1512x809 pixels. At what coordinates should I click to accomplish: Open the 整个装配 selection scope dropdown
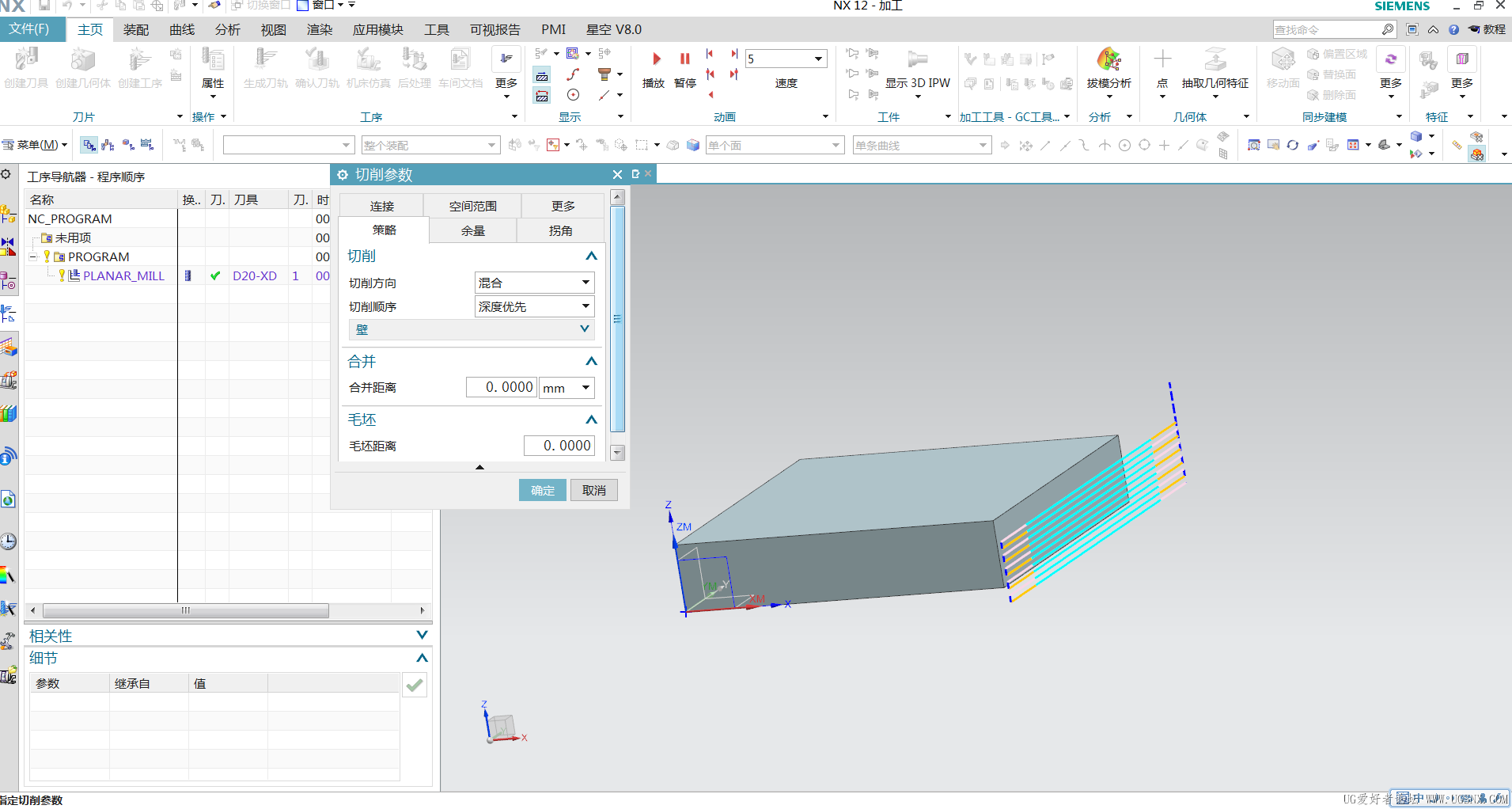point(430,145)
